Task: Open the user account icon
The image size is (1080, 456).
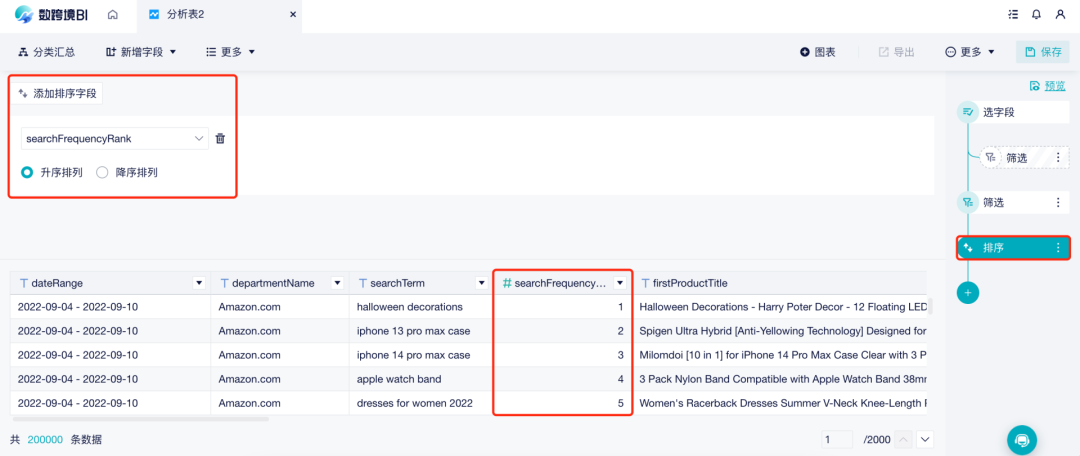Action: pyautogui.click(x=1060, y=14)
